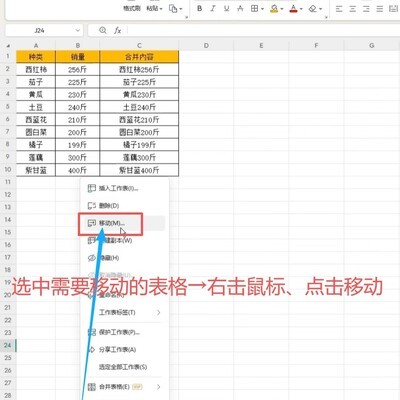Align text right in toolbar
This screenshot has width=400, height=400.
tap(366, 9)
